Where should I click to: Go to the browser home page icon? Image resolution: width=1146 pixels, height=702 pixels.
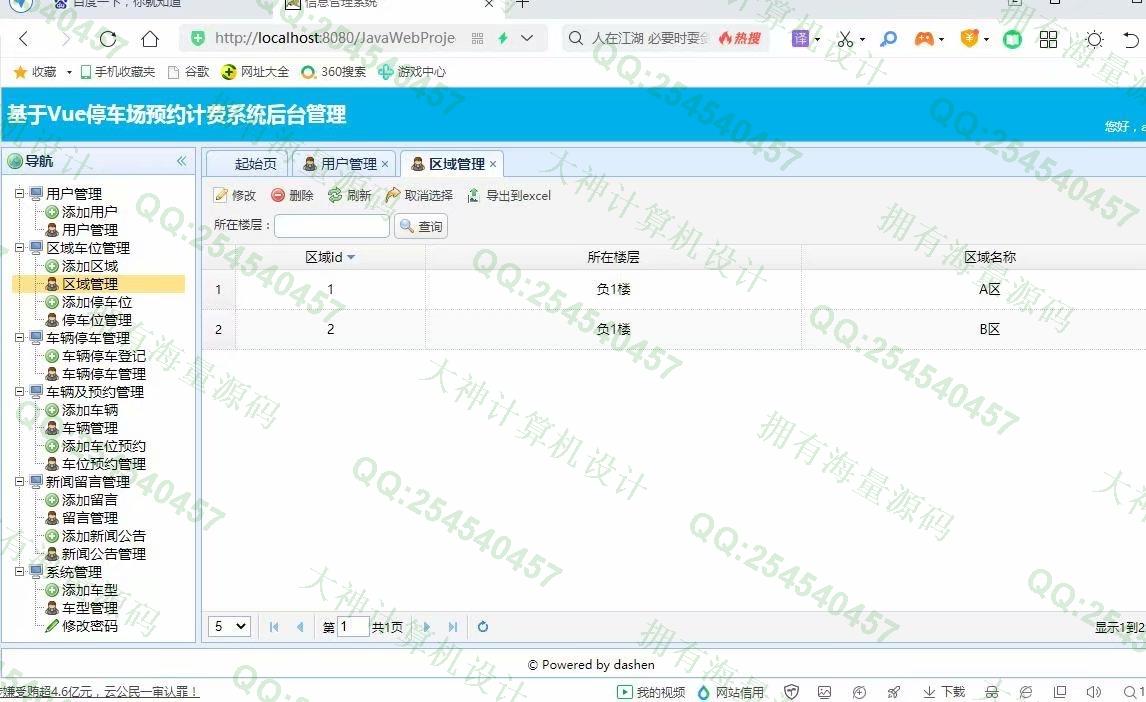tap(150, 39)
